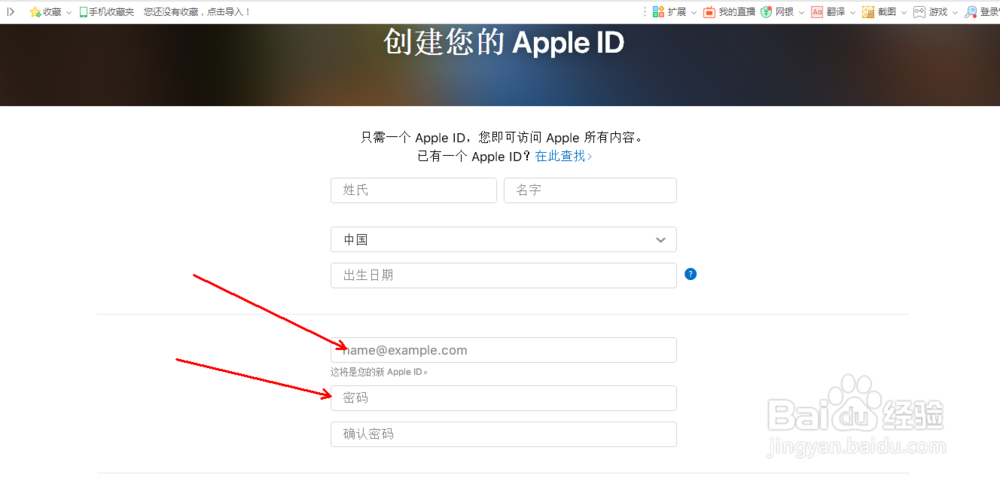1000x481 pixels.
Task: Expand the 网银 dropdown arrow
Action: (801, 13)
